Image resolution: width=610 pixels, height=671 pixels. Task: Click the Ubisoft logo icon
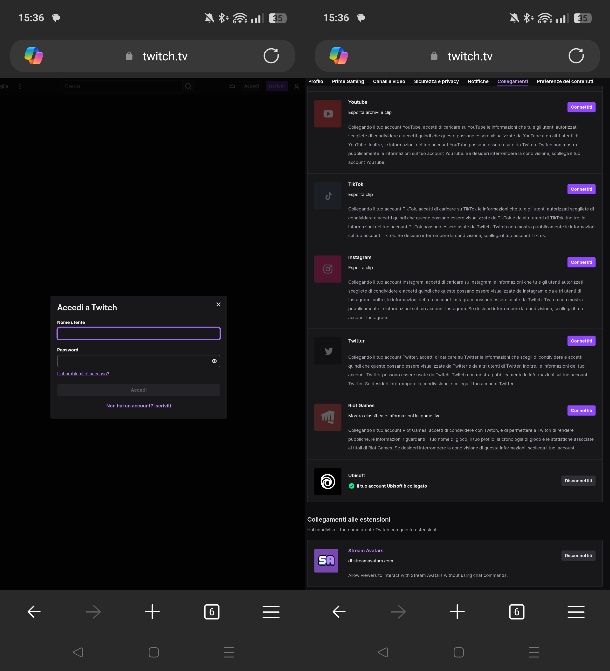[x=327, y=481]
